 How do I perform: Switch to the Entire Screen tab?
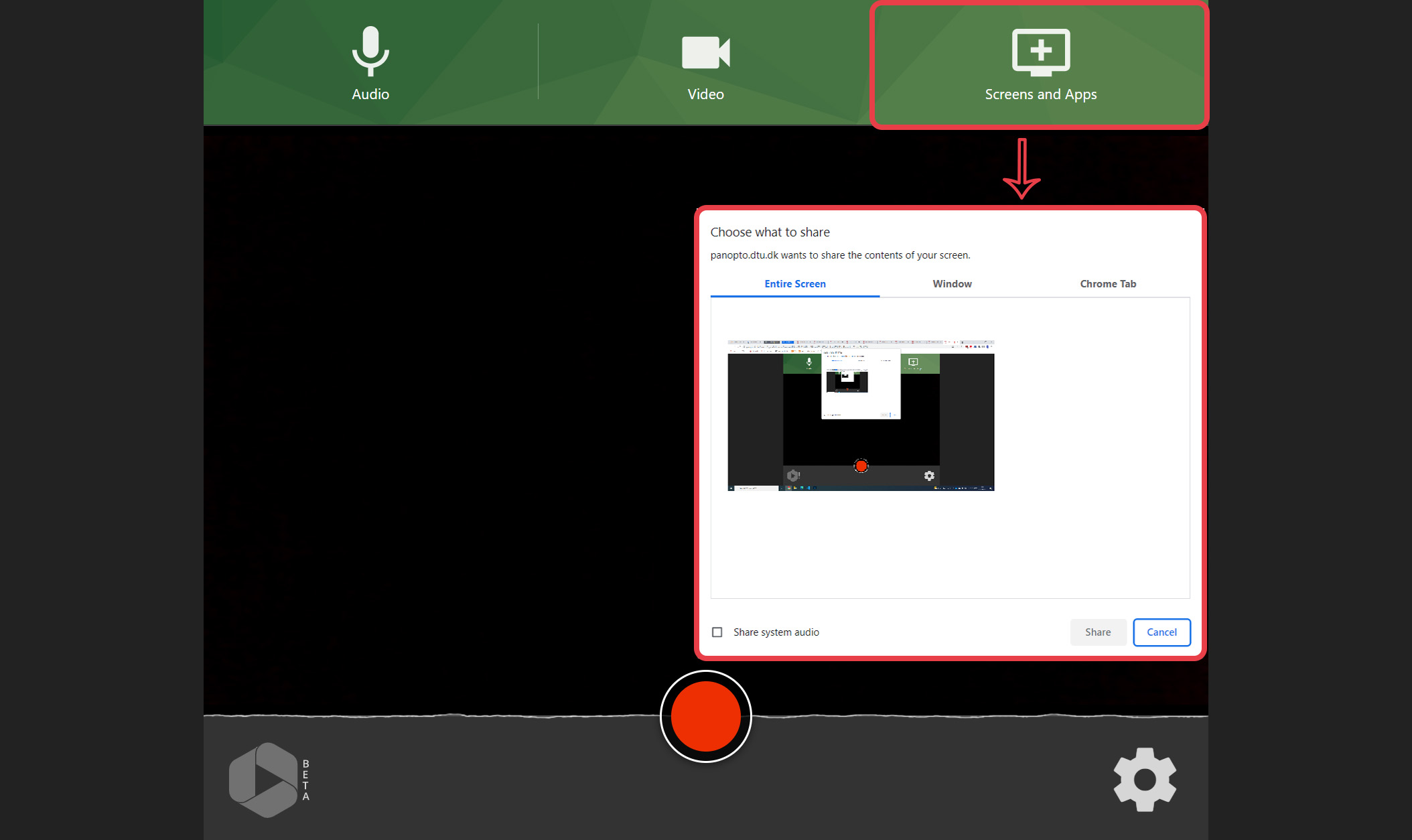pos(794,284)
